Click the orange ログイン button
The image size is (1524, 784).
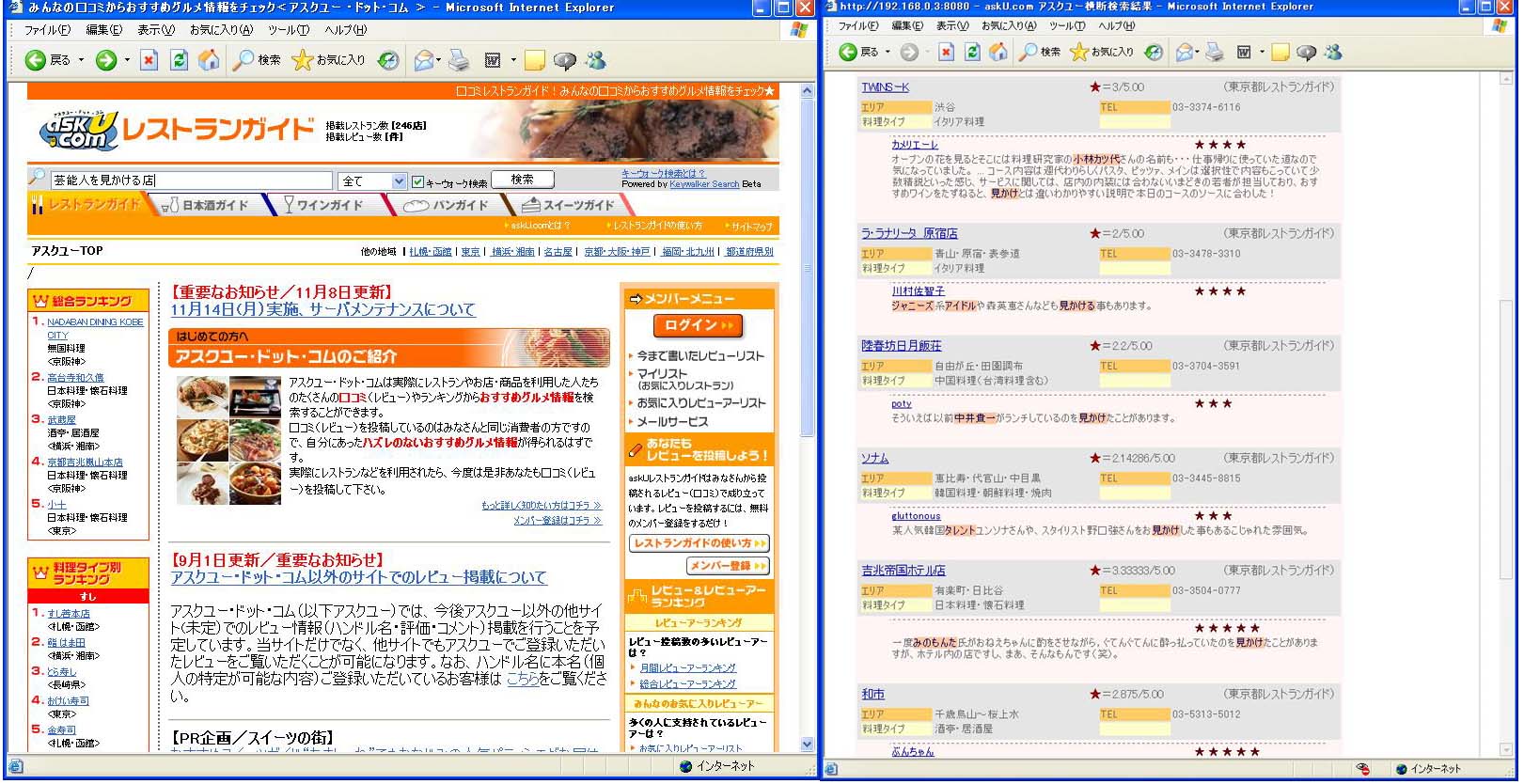tap(698, 325)
